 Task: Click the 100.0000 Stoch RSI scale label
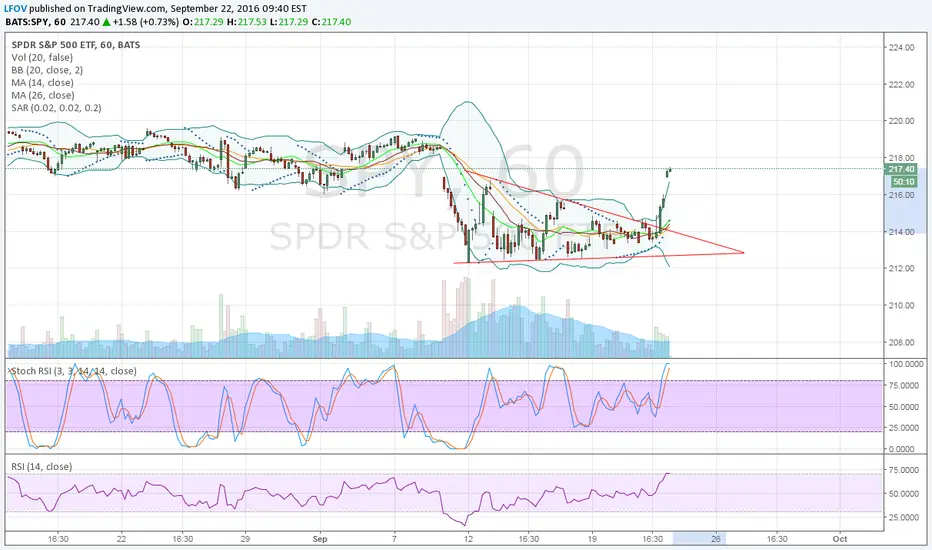point(906,364)
